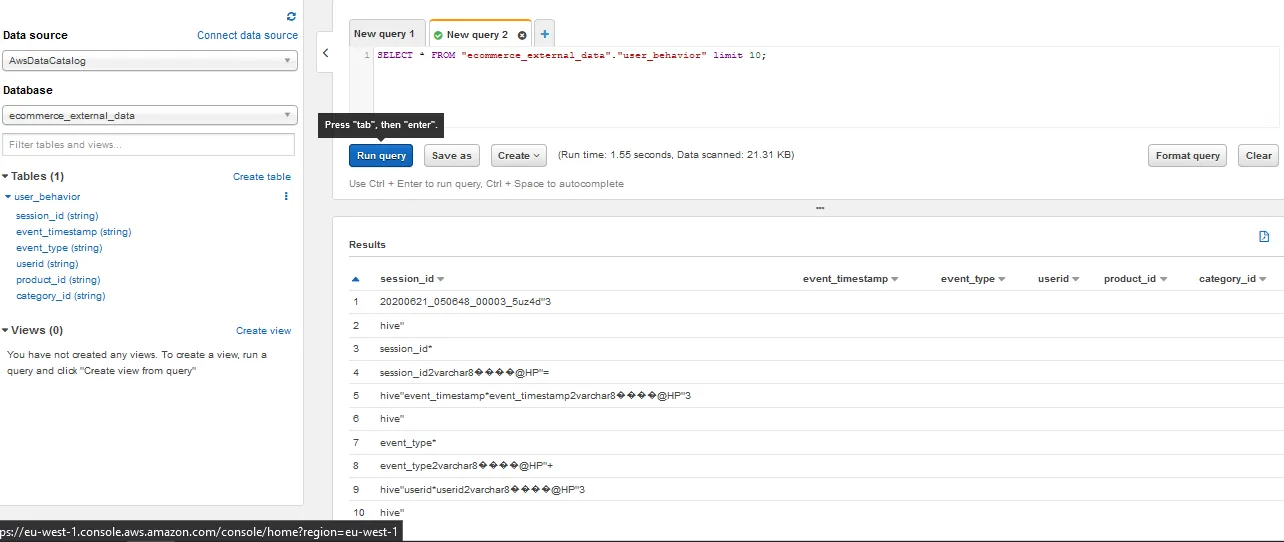This screenshot has height=542, width=1284.
Task: Collapse the user_behavior table tree
Action: tap(9, 197)
